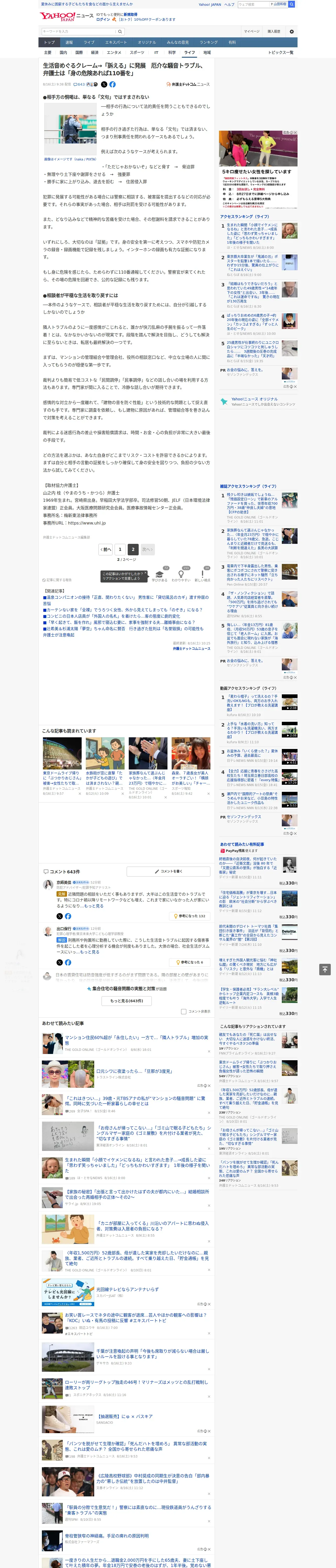Image resolution: width=336 pixels, height=1568 pixels.
Task: Share article on X below the headline
Action: pyautogui.click(x=104, y=85)
